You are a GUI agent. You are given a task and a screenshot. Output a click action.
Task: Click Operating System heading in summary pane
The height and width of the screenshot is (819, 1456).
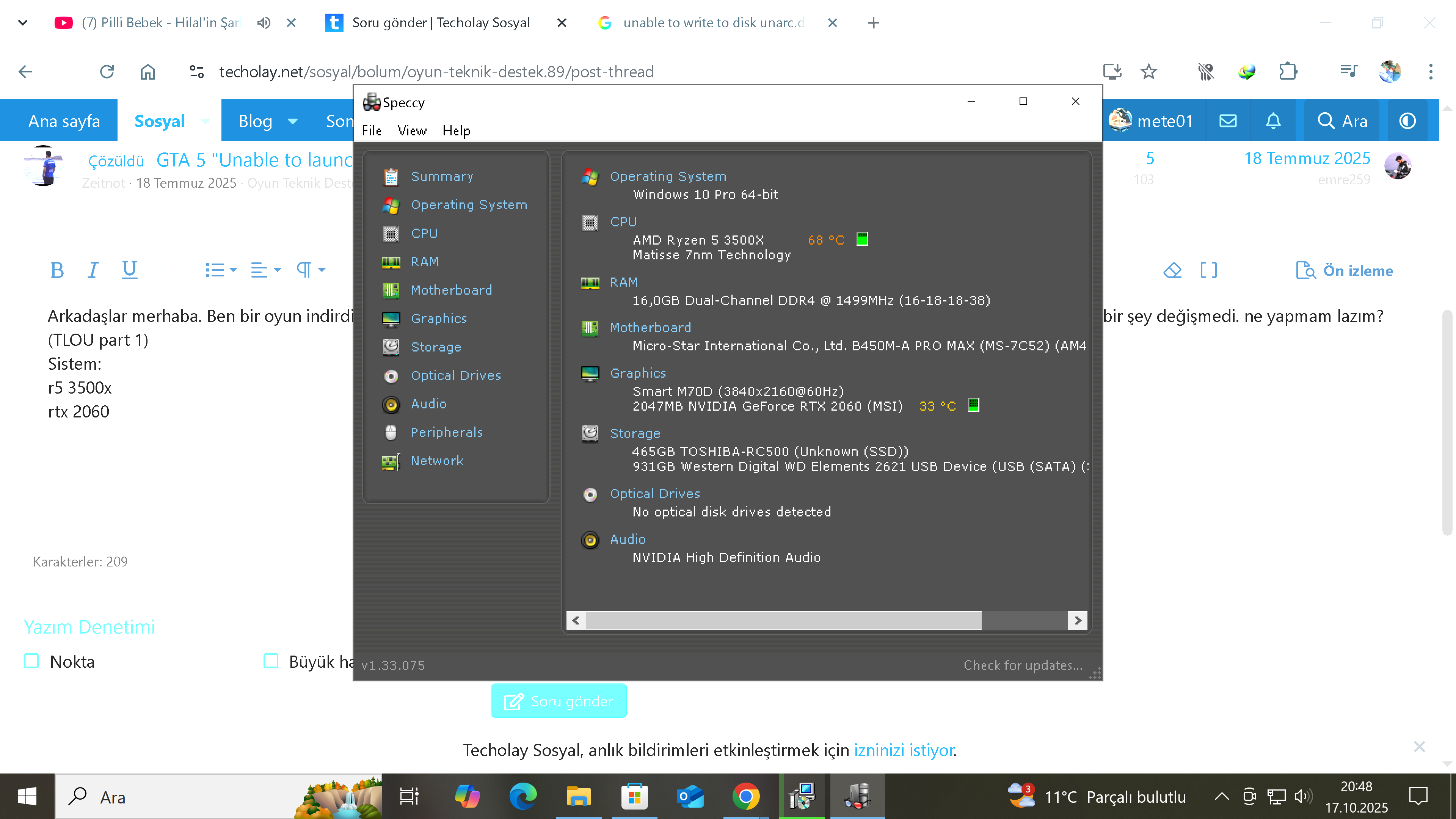pyautogui.click(x=667, y=176)
